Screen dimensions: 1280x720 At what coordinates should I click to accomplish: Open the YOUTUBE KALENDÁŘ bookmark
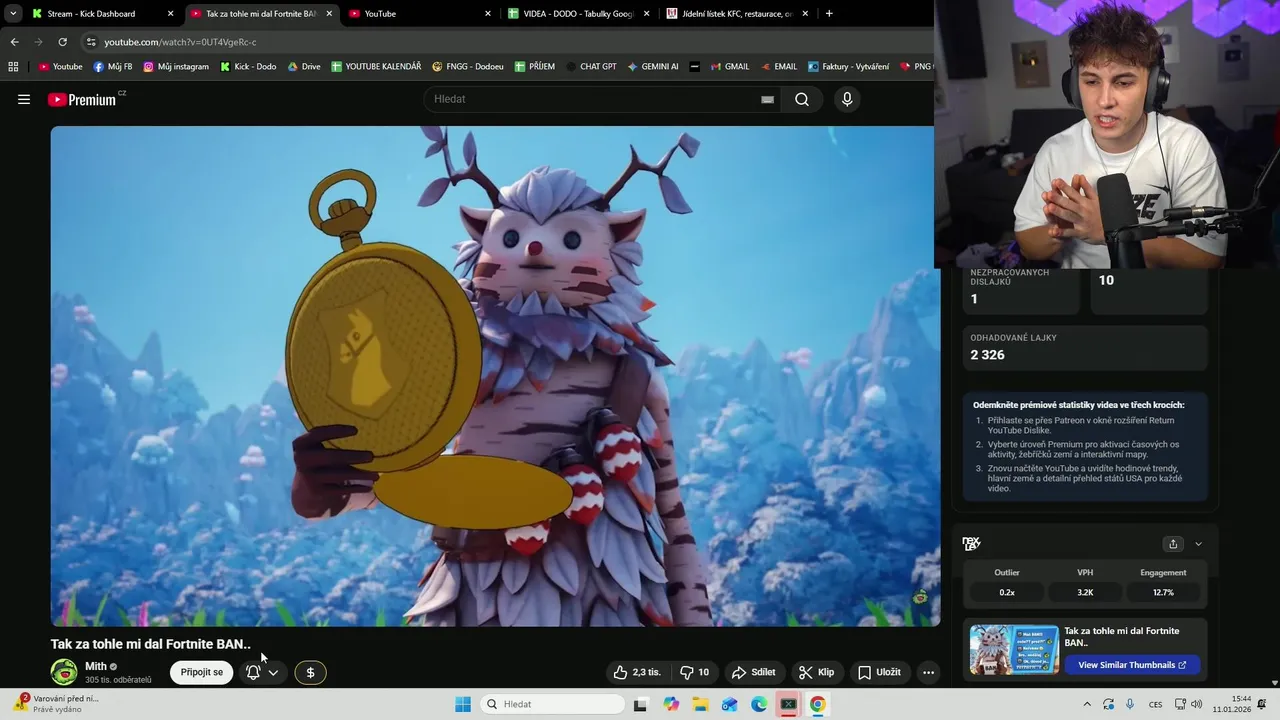376,67
